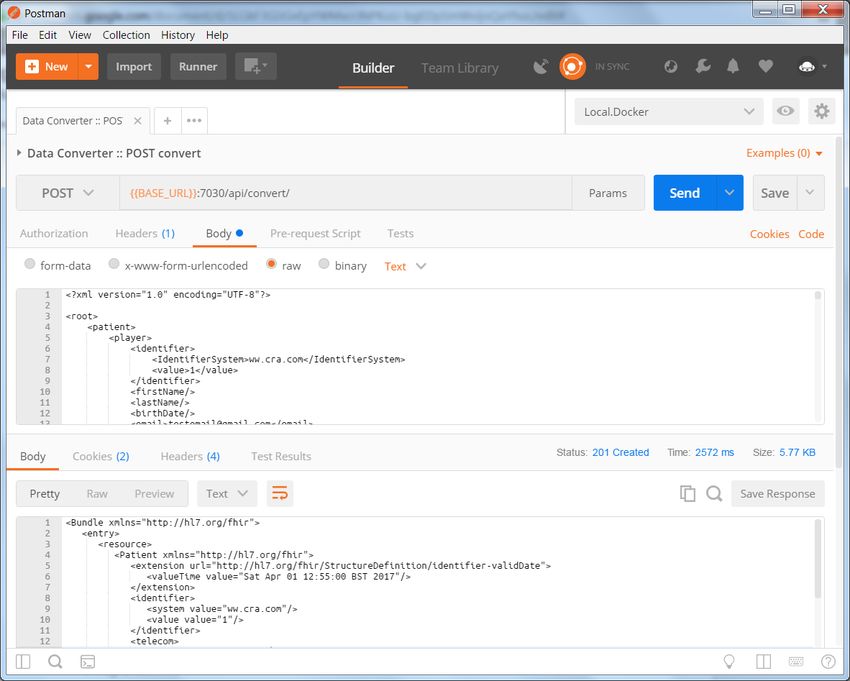Click the Save Response button
The height and width of the screenshot is (681, 850).
click(x=777, y=493)
